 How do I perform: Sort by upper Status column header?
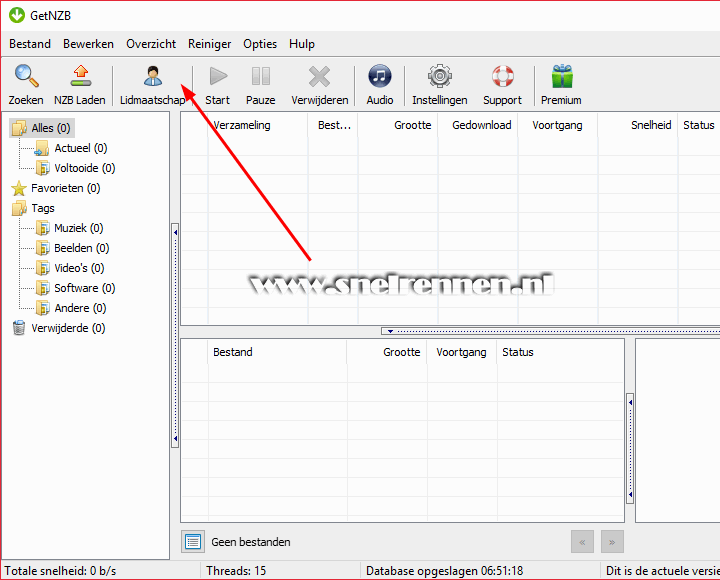pos(698,125)
